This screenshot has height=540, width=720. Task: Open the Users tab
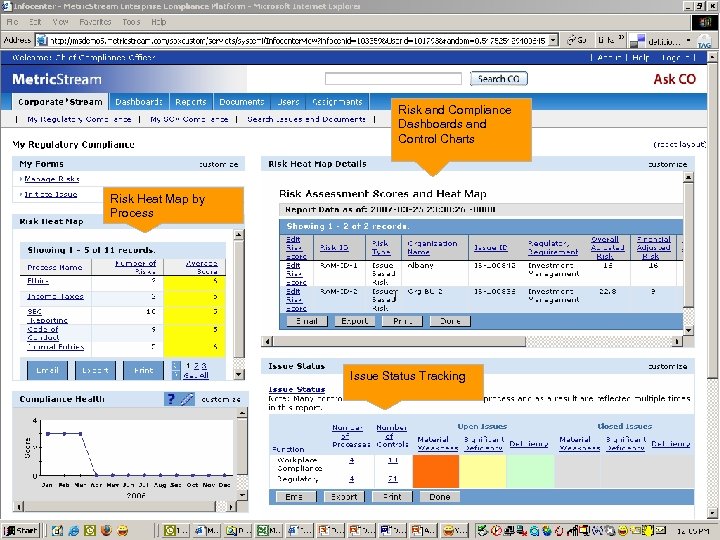pos(288,101)
